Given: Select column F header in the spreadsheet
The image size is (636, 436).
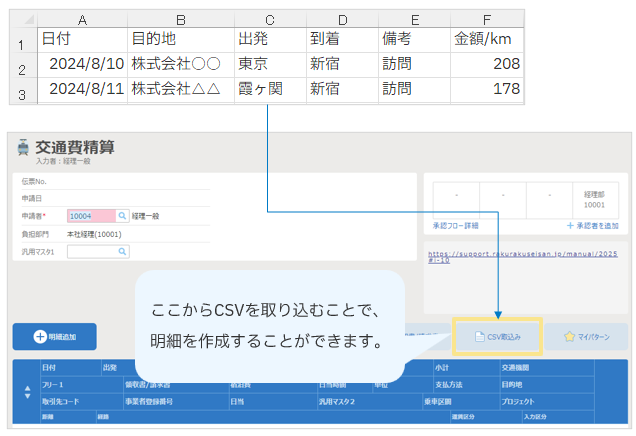Looking at the screenshot, I should [x=487, y=17].
